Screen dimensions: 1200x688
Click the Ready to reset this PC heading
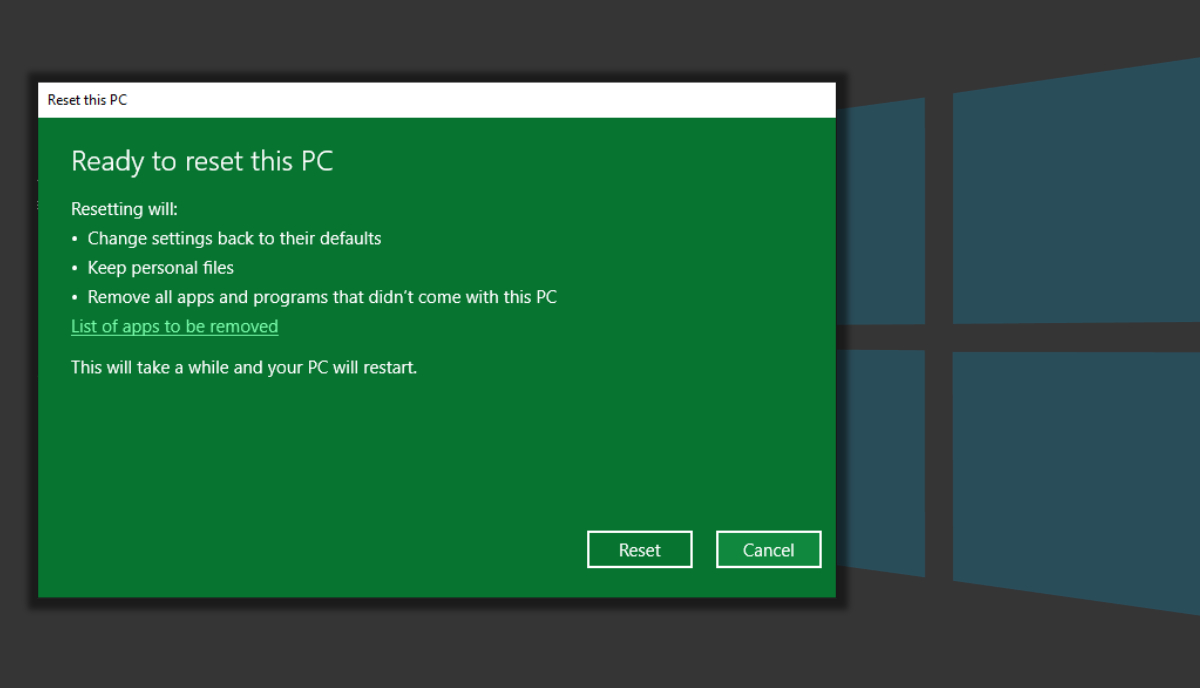[202, 161]
